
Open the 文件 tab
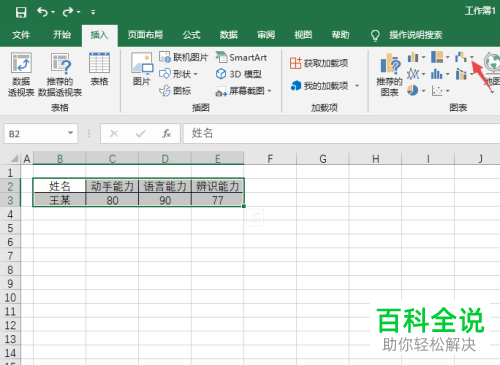tap(21, 35)
